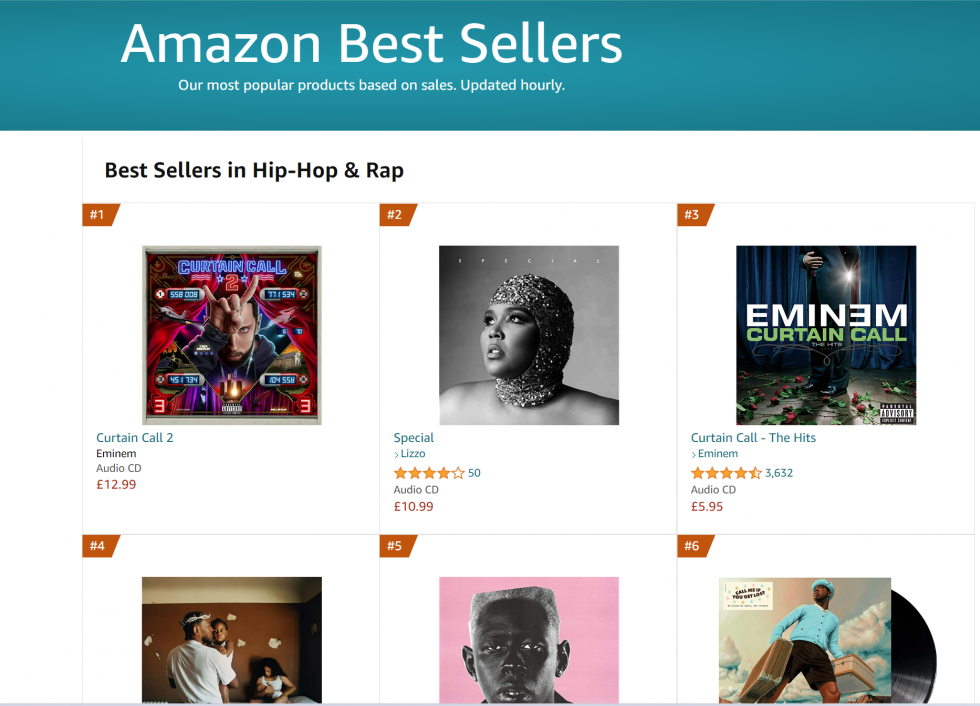Viewport: 980px width, 706px height.
Task: Open the Eminem artist link under #3
Action: (718, 454)
